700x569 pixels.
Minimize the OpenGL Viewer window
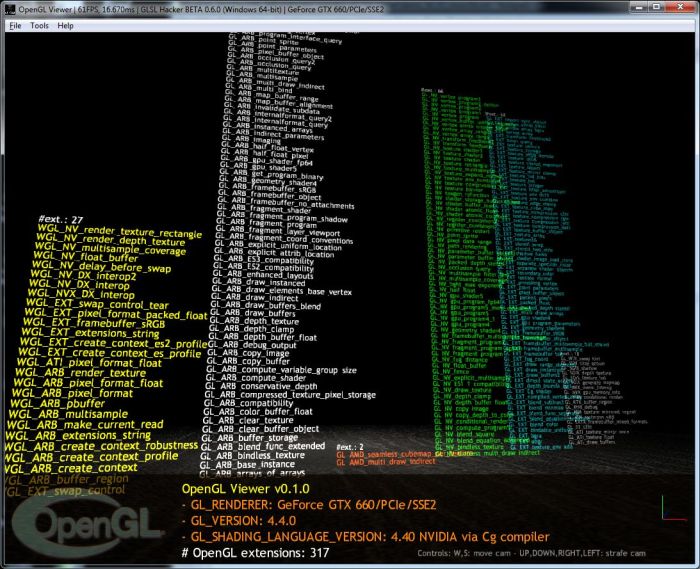(639, 7)
